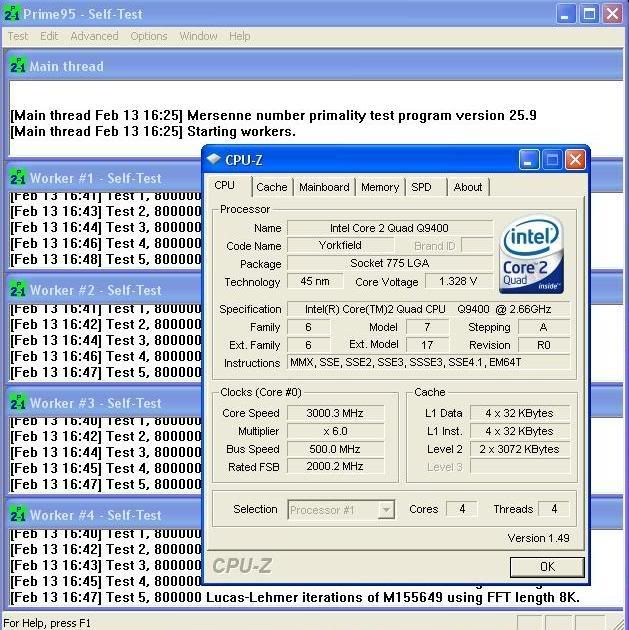
Task: Click the Technology value 45 nm
Action: (315, 281)
